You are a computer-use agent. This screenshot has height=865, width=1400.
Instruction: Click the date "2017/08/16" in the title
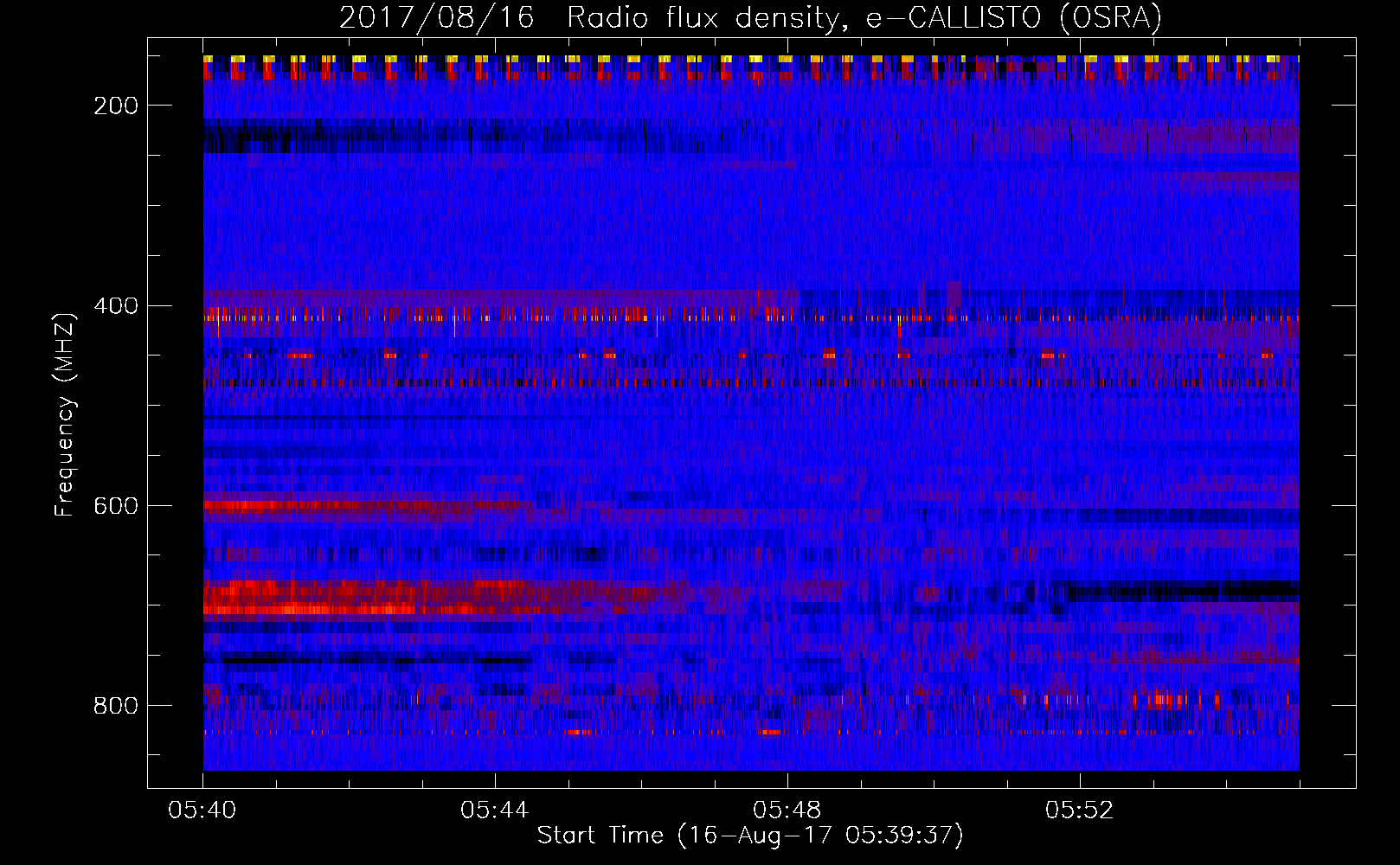pos(437,17)
